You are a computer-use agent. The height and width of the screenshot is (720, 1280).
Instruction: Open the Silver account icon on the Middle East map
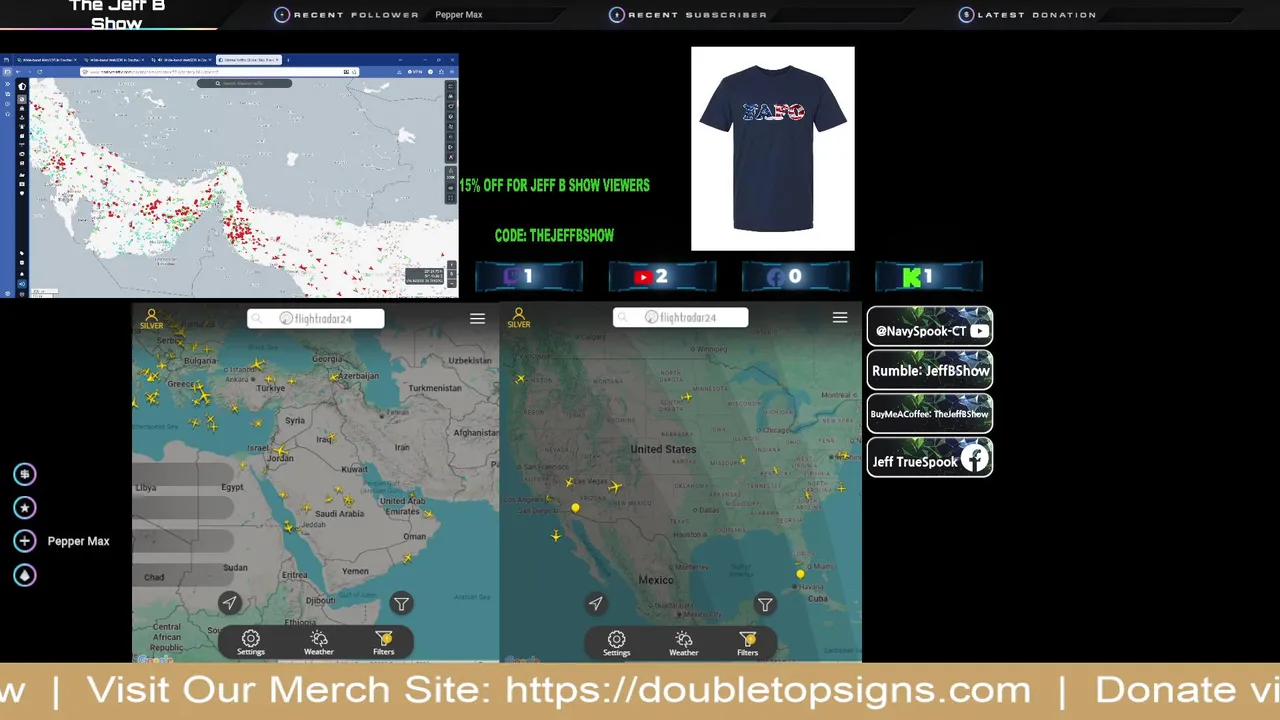coord(151,318)
